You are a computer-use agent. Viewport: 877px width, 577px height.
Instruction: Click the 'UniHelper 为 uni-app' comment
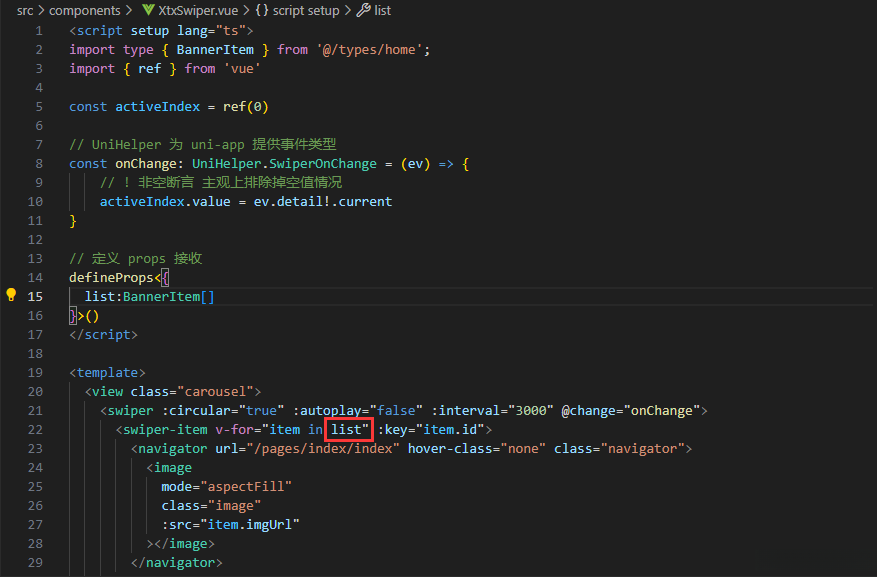[202, 145]
